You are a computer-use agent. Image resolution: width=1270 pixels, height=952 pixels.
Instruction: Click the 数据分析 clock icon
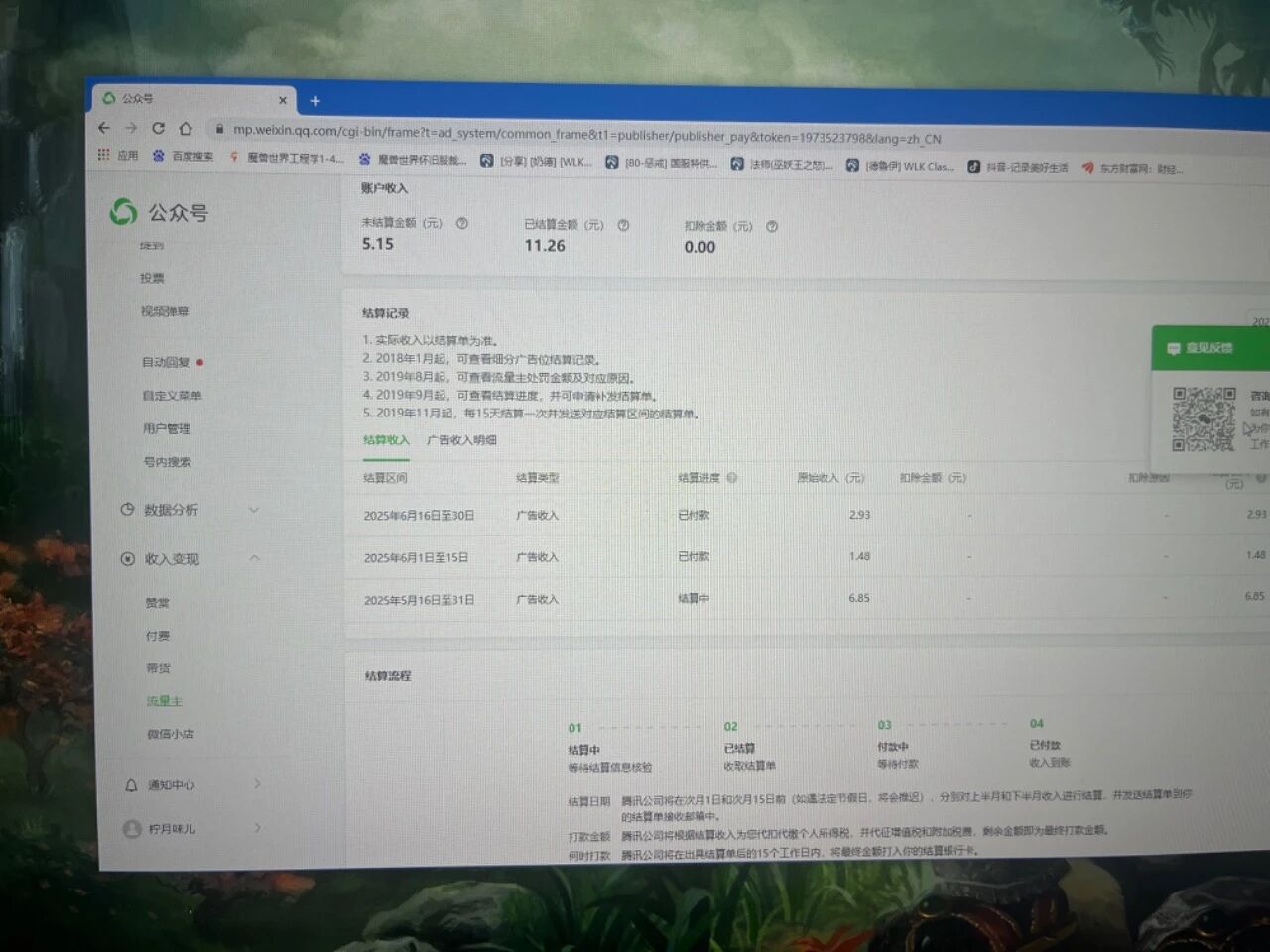click(127, 510)
